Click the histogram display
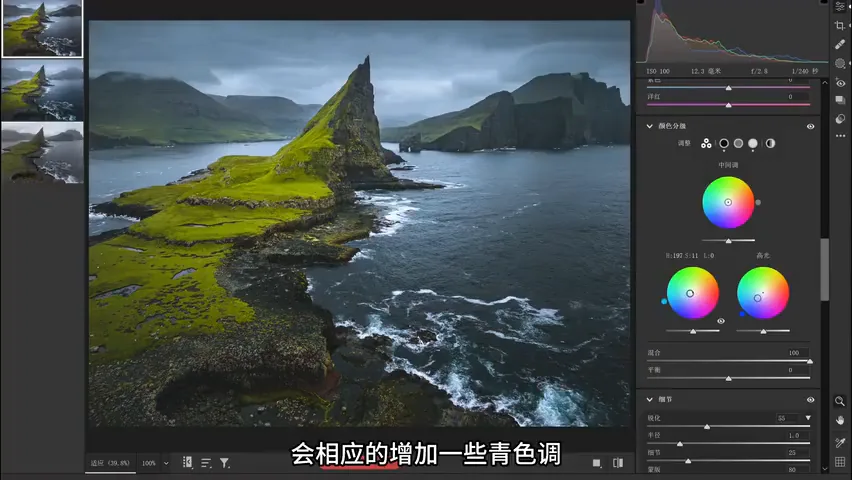The image size is (852, 480). tap(732, 32)
